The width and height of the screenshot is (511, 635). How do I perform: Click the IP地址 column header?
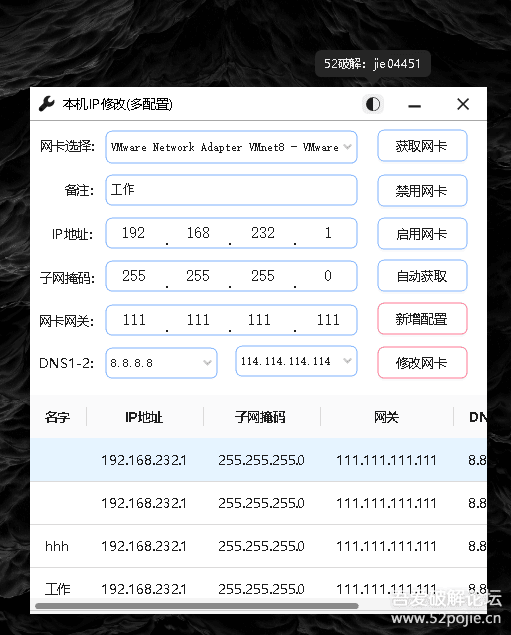click(144, 417)
